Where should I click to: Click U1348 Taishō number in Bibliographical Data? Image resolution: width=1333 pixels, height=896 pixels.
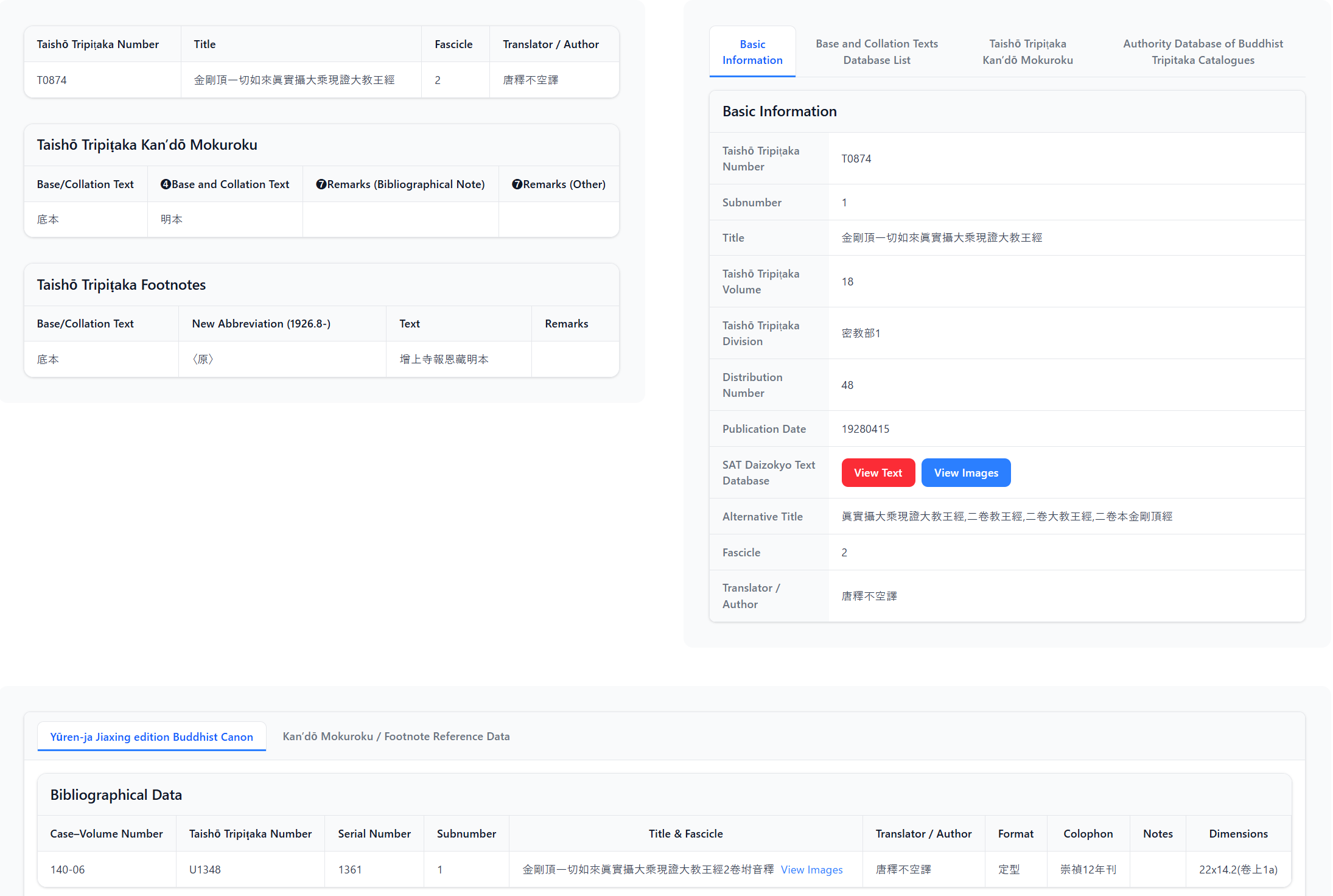(205, 870)
